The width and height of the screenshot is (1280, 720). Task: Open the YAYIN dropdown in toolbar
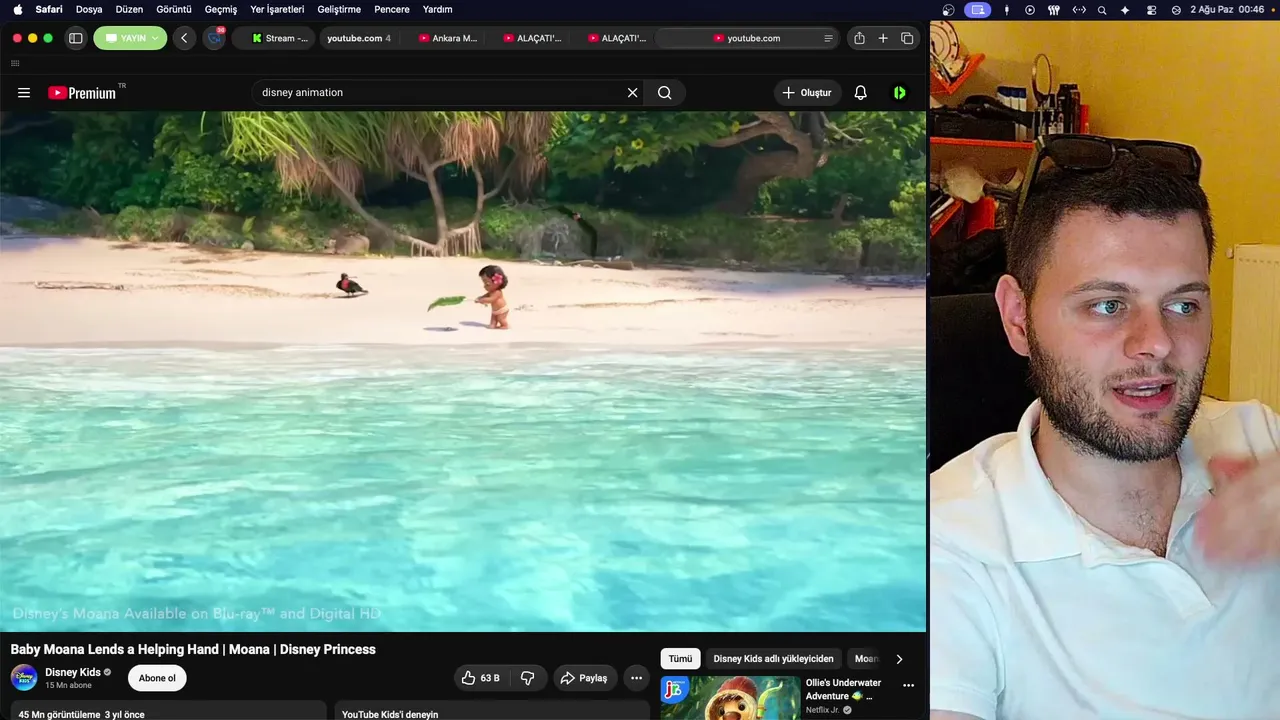pos(130,38)
